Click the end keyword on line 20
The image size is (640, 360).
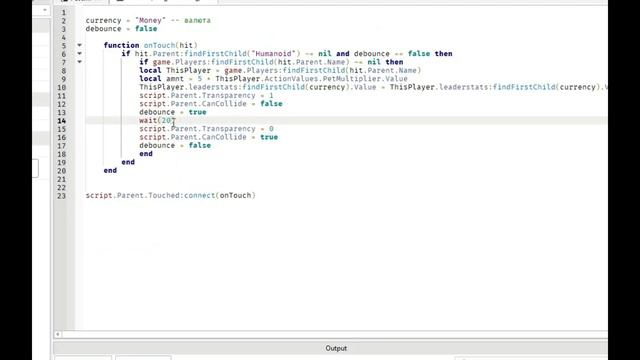click(110, 170)
